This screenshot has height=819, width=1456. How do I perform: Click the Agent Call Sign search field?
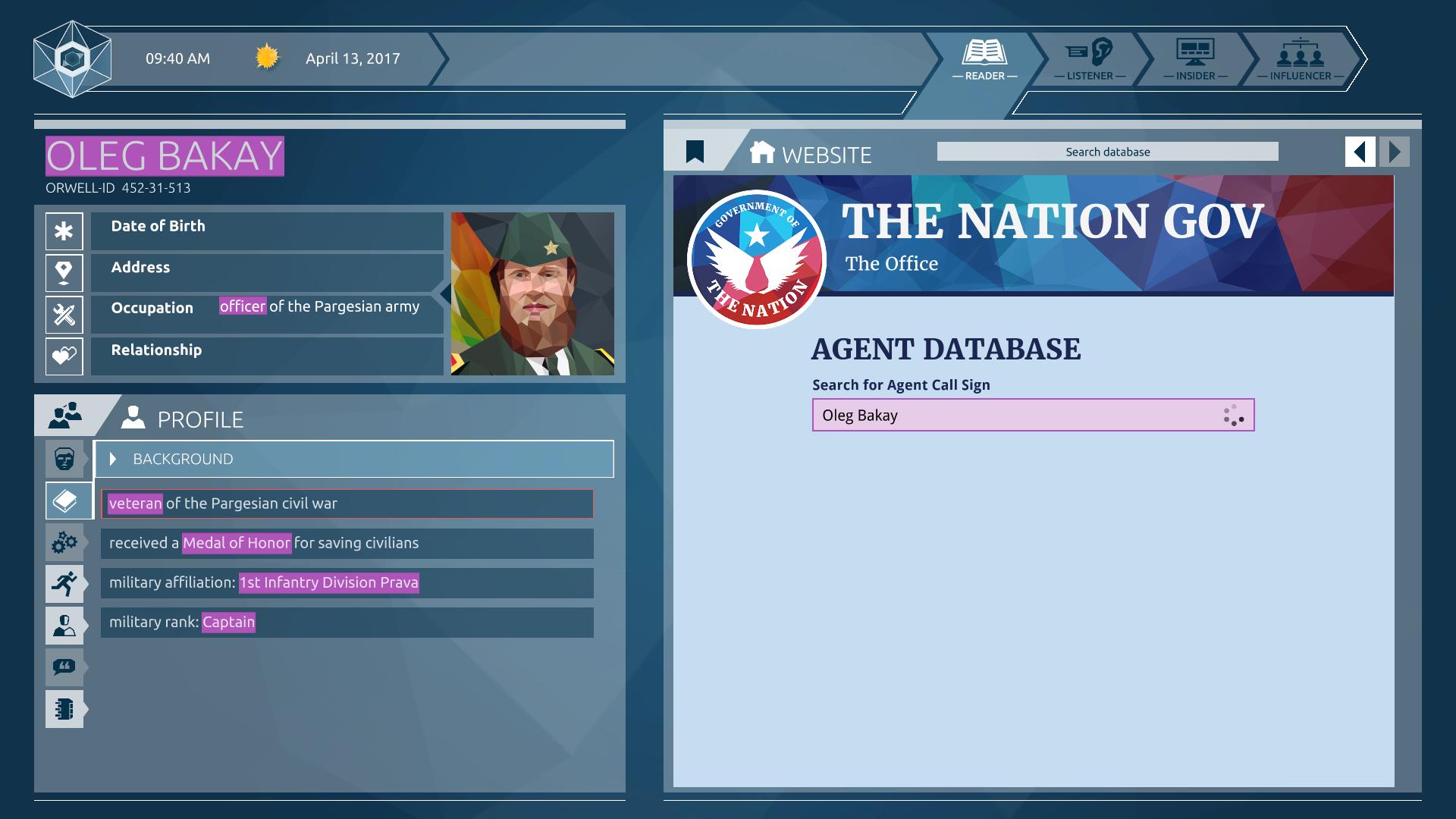click(1033, 415)
